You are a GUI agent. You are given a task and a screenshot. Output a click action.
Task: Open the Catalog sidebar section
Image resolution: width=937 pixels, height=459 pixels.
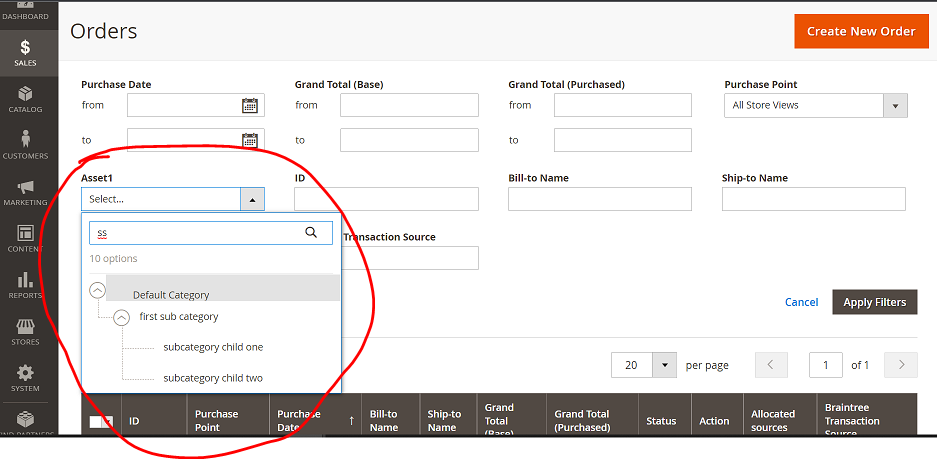click(x=25, y=99)
